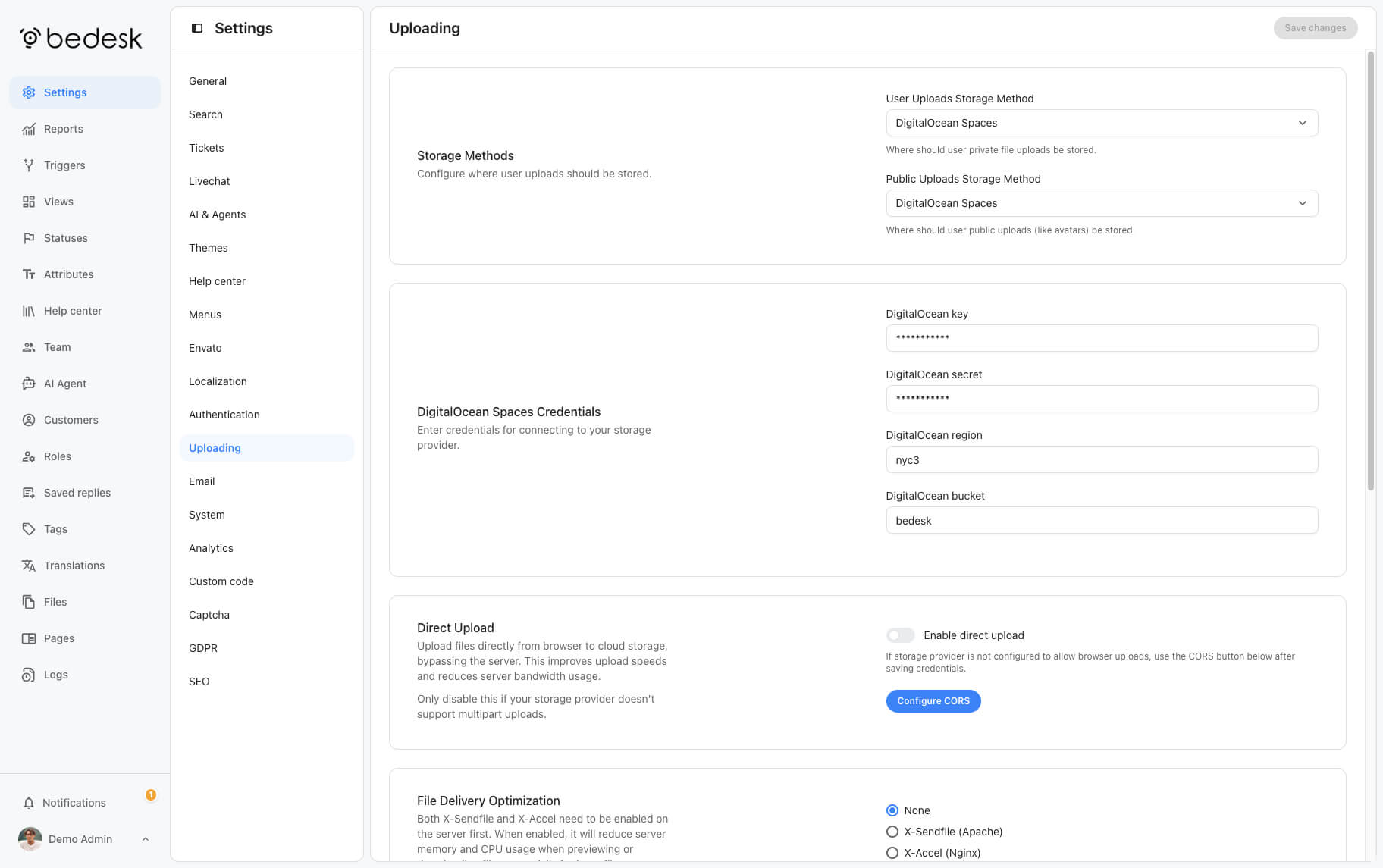The image size is (1383, 868).
Task: Click the Reports chart icon
Action: coord(29,129)
